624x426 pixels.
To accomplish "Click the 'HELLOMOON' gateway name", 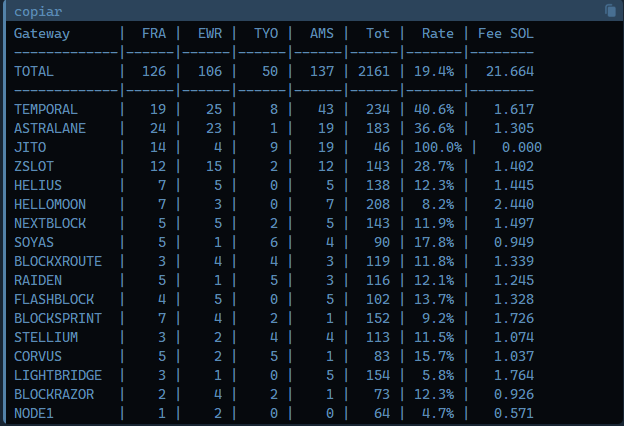I will [x=50, y=205].
